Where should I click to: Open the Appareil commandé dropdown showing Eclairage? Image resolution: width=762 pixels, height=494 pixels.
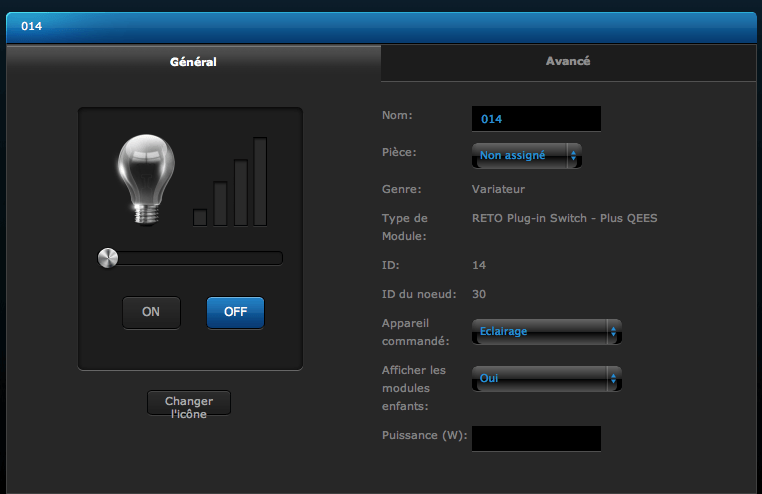coord(547,332)
